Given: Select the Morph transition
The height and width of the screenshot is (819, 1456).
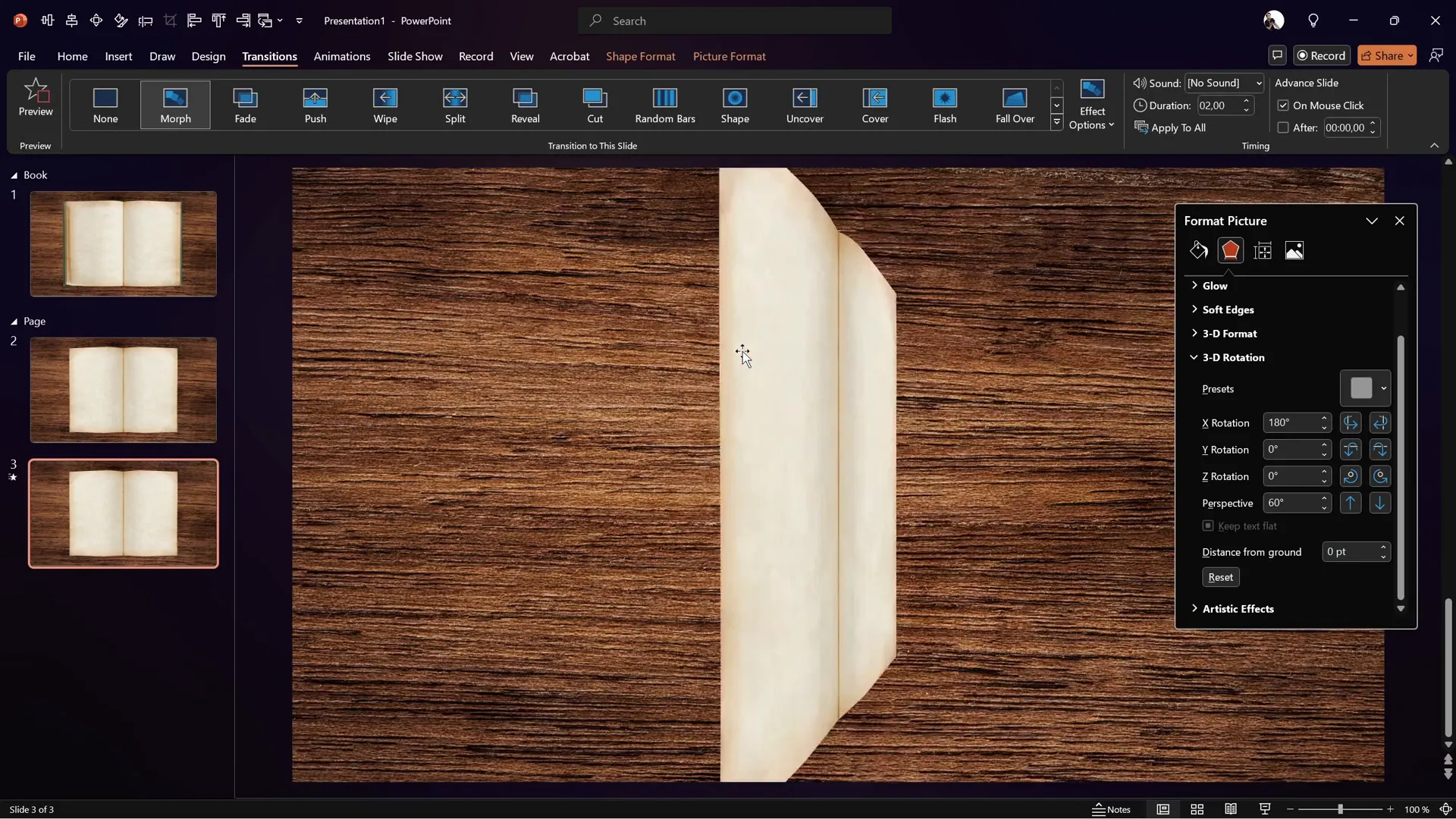Looking at the screenshot, I should [x=175, y=105].
